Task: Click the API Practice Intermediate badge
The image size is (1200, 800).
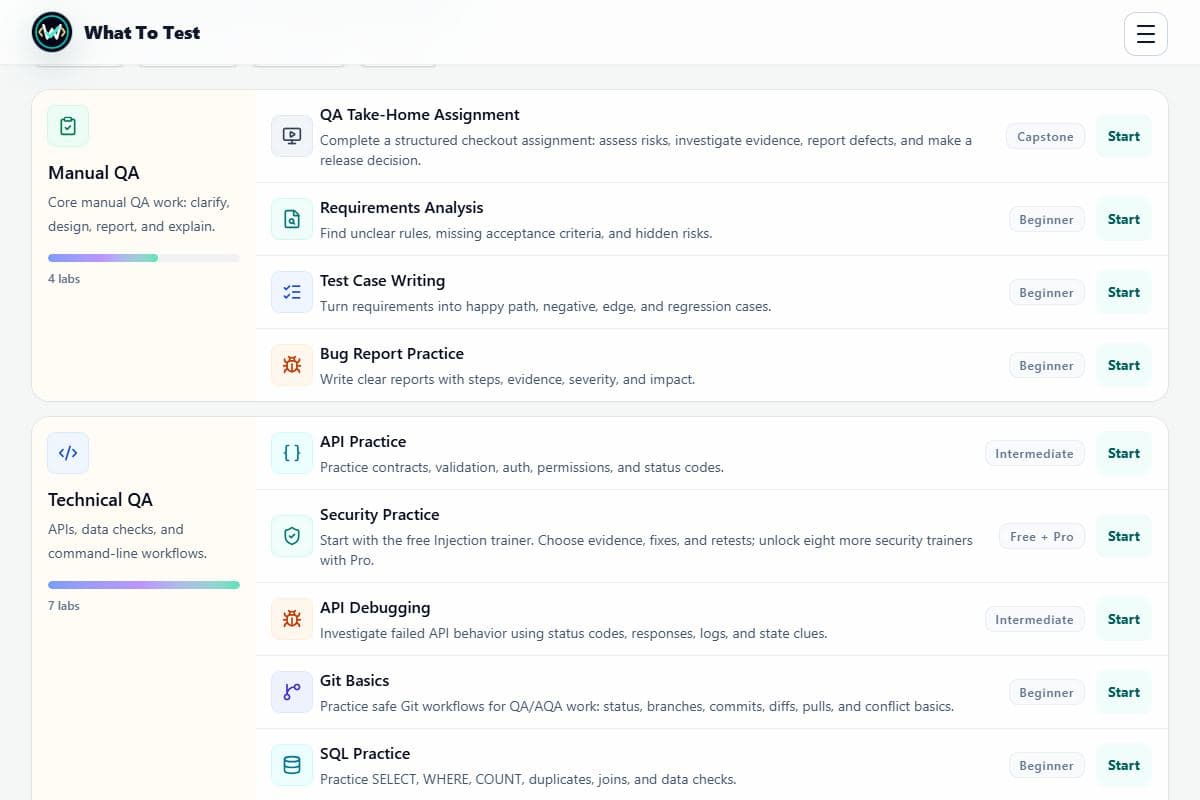Action: [x=1034, y=454]
